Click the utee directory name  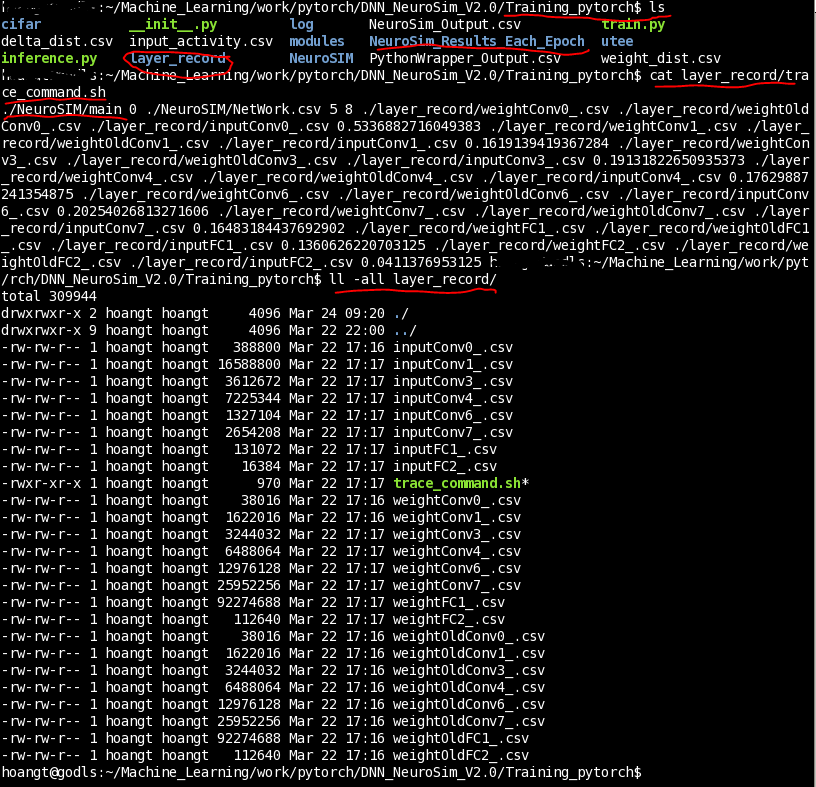tap(616, 41)
